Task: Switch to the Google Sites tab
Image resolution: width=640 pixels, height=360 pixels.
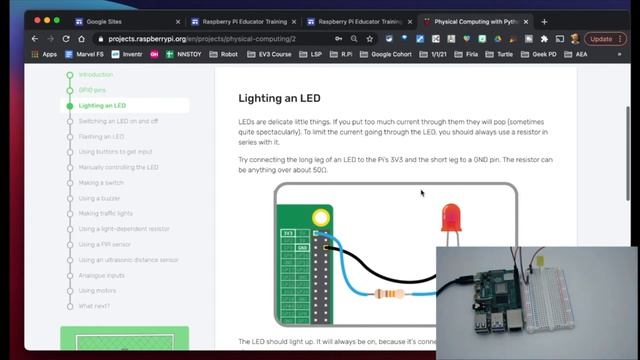Action: [127, 22]
